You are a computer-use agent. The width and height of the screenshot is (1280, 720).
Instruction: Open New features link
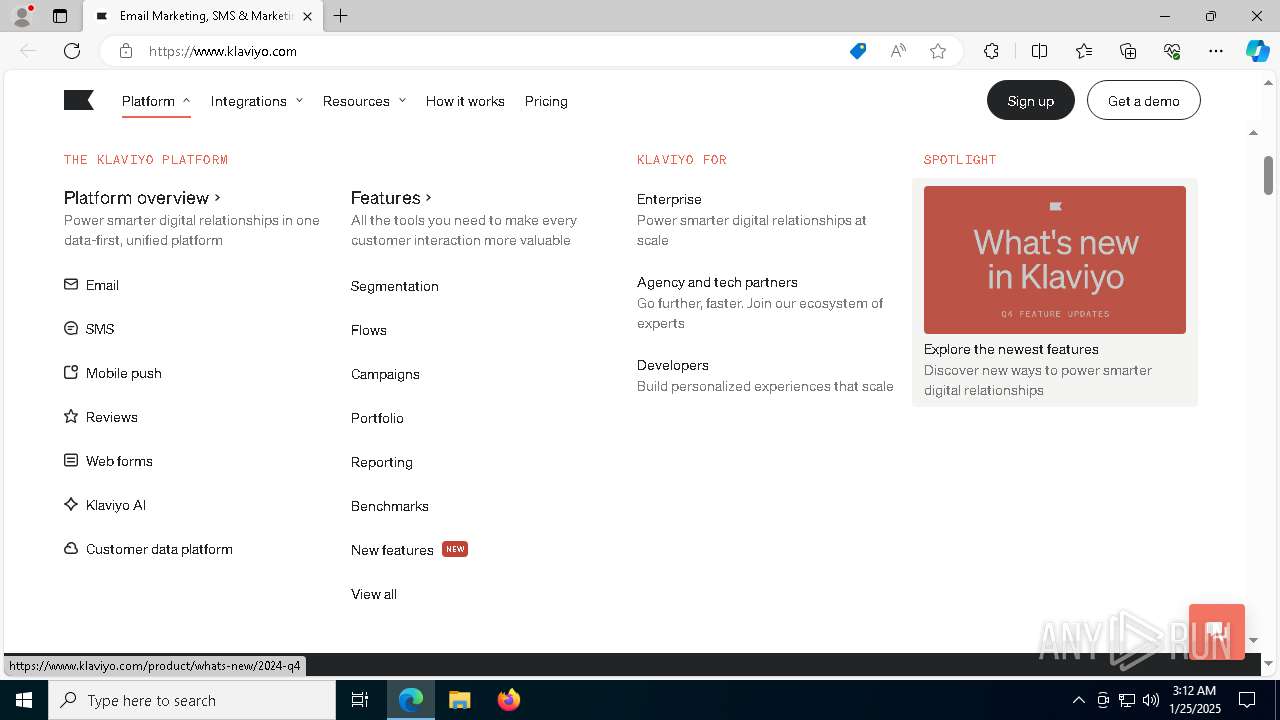click(392, 550)
